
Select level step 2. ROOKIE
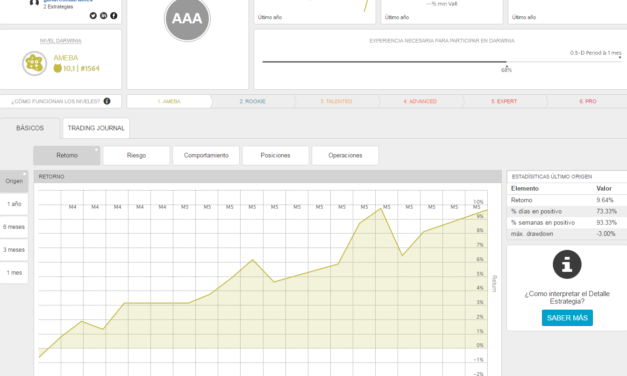pos(253,102)
